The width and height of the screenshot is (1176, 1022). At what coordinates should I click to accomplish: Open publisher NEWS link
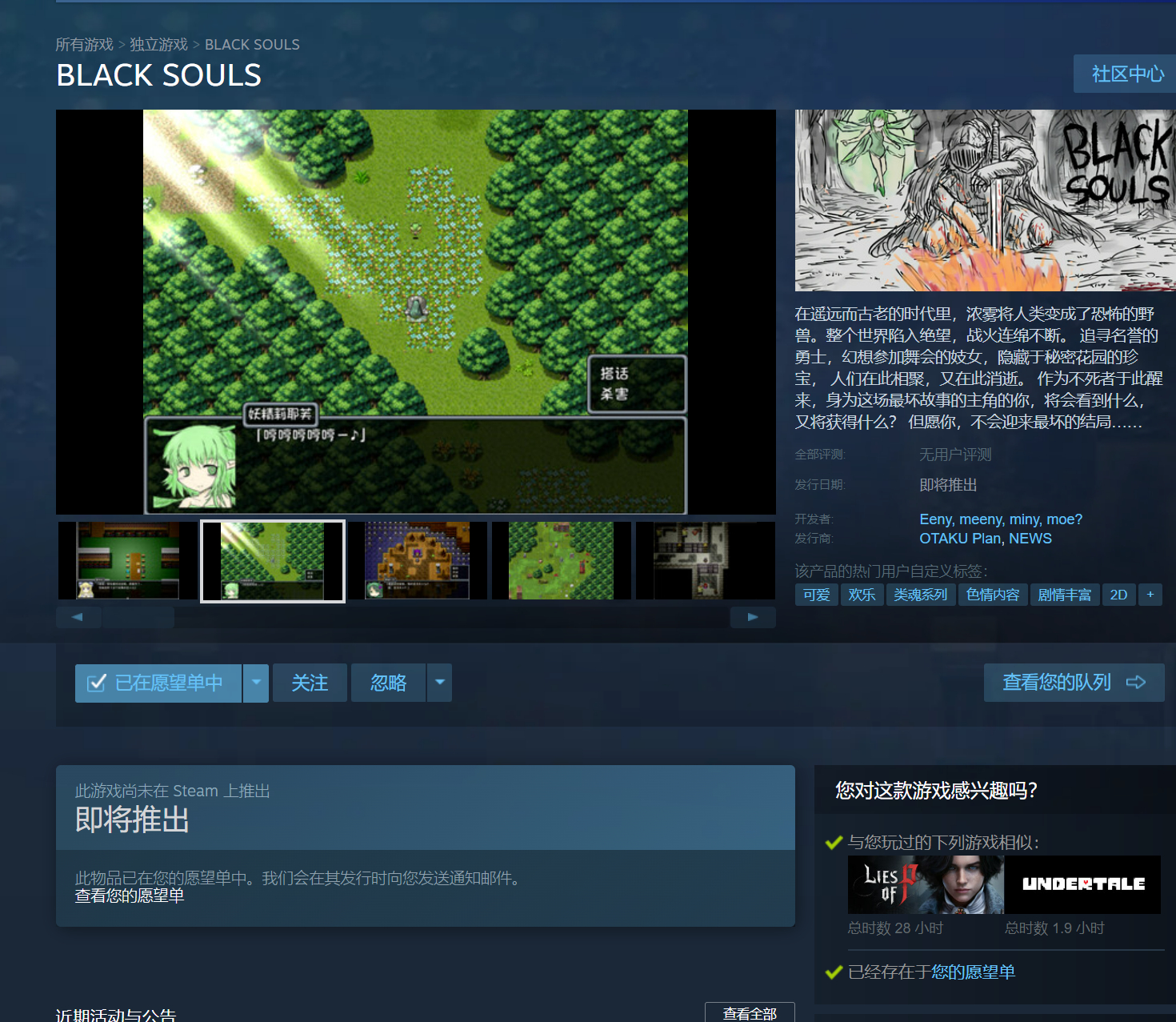(1030, 539)
